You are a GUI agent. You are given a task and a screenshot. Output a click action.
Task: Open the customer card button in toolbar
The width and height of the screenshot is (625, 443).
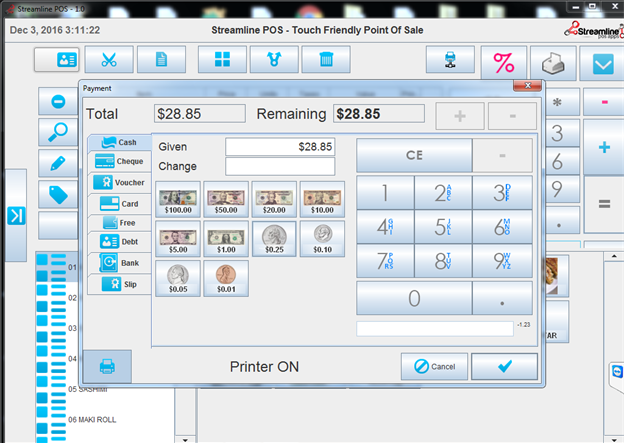tap(57, 60)
